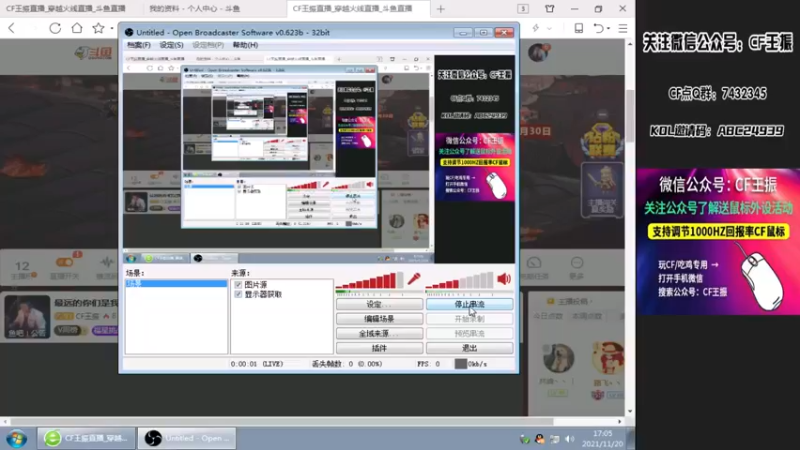The width and height of the screenshot is (800, 450).
Task: Open 设定... settings button in OBS
Action: click(379, 304)
